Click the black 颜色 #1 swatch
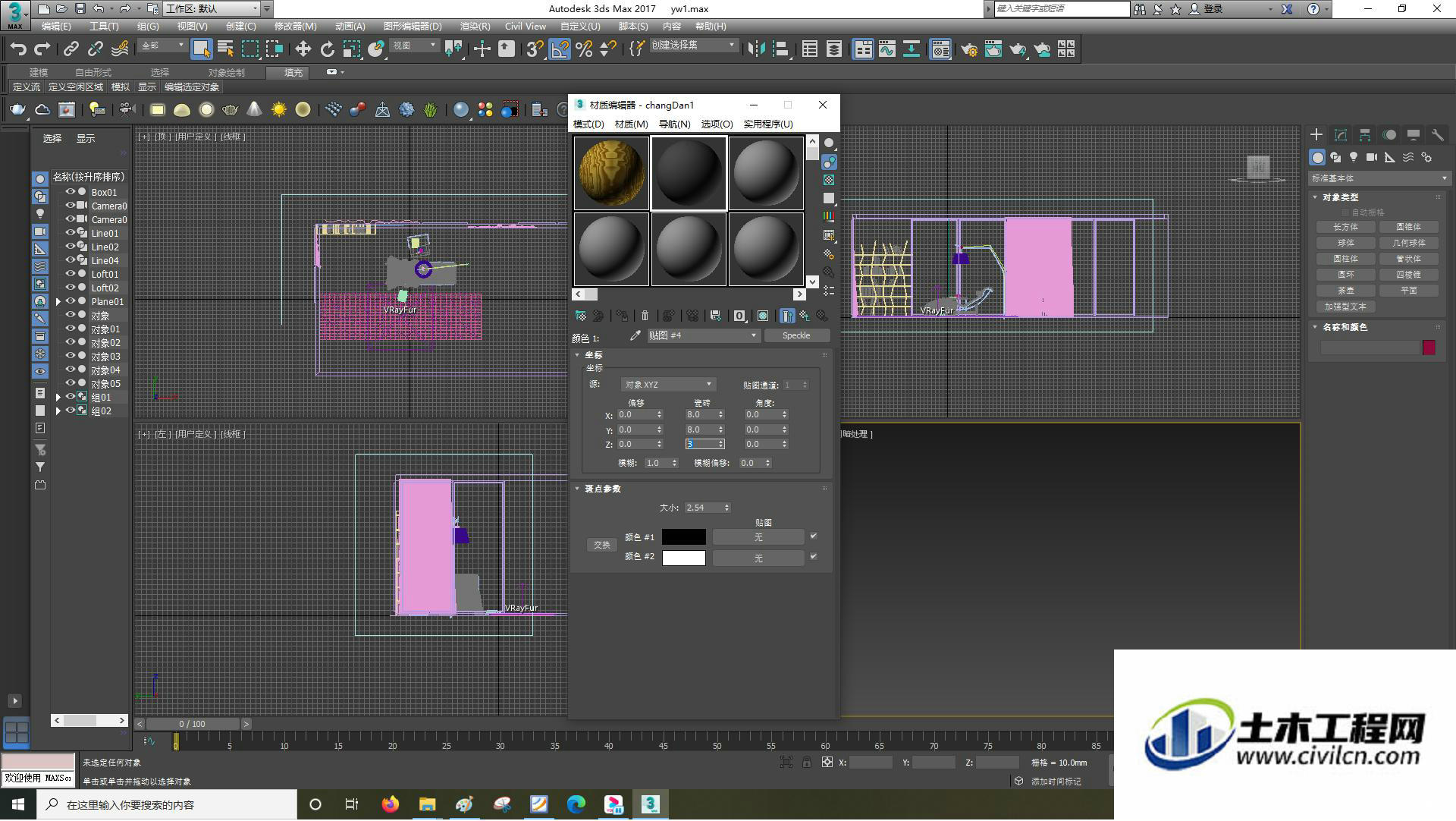 coord(684,537)
